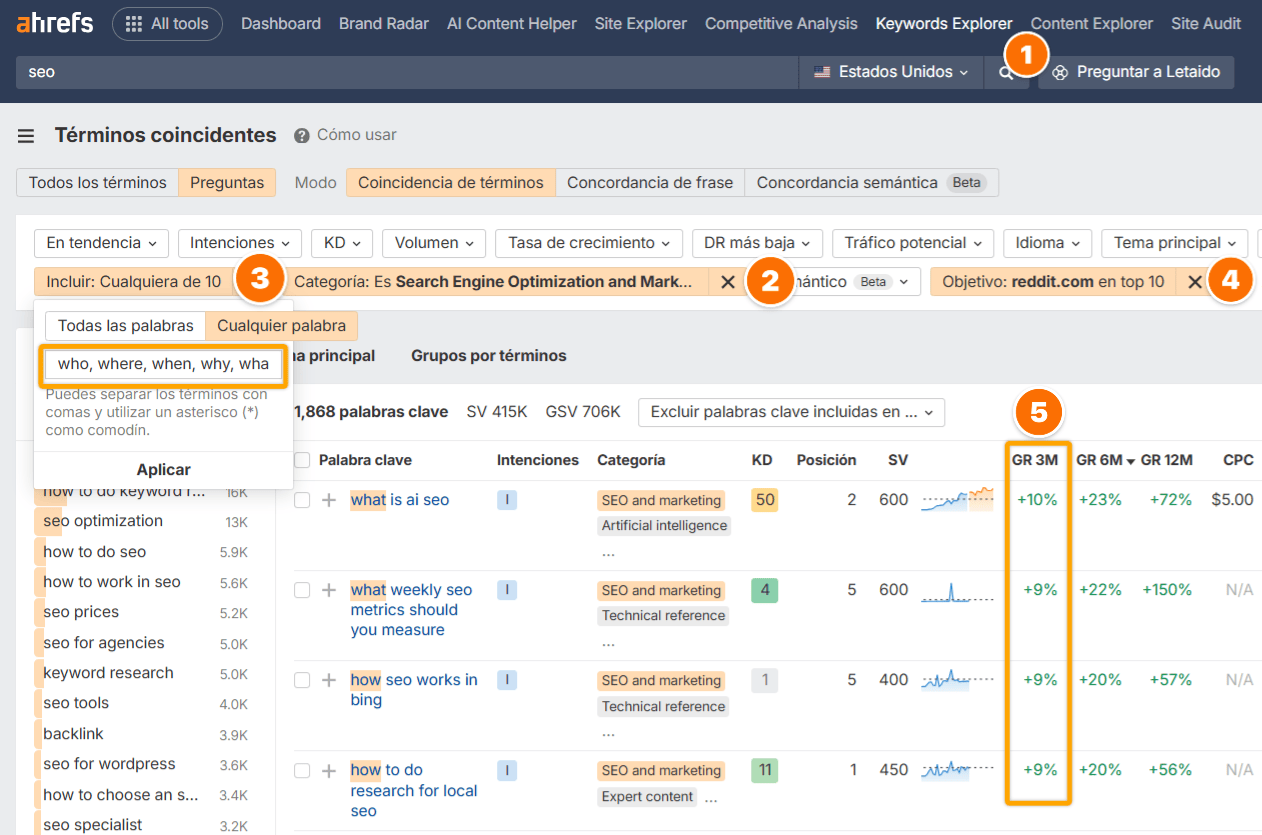Select Concordancia de frase mode

pos(650,182)
